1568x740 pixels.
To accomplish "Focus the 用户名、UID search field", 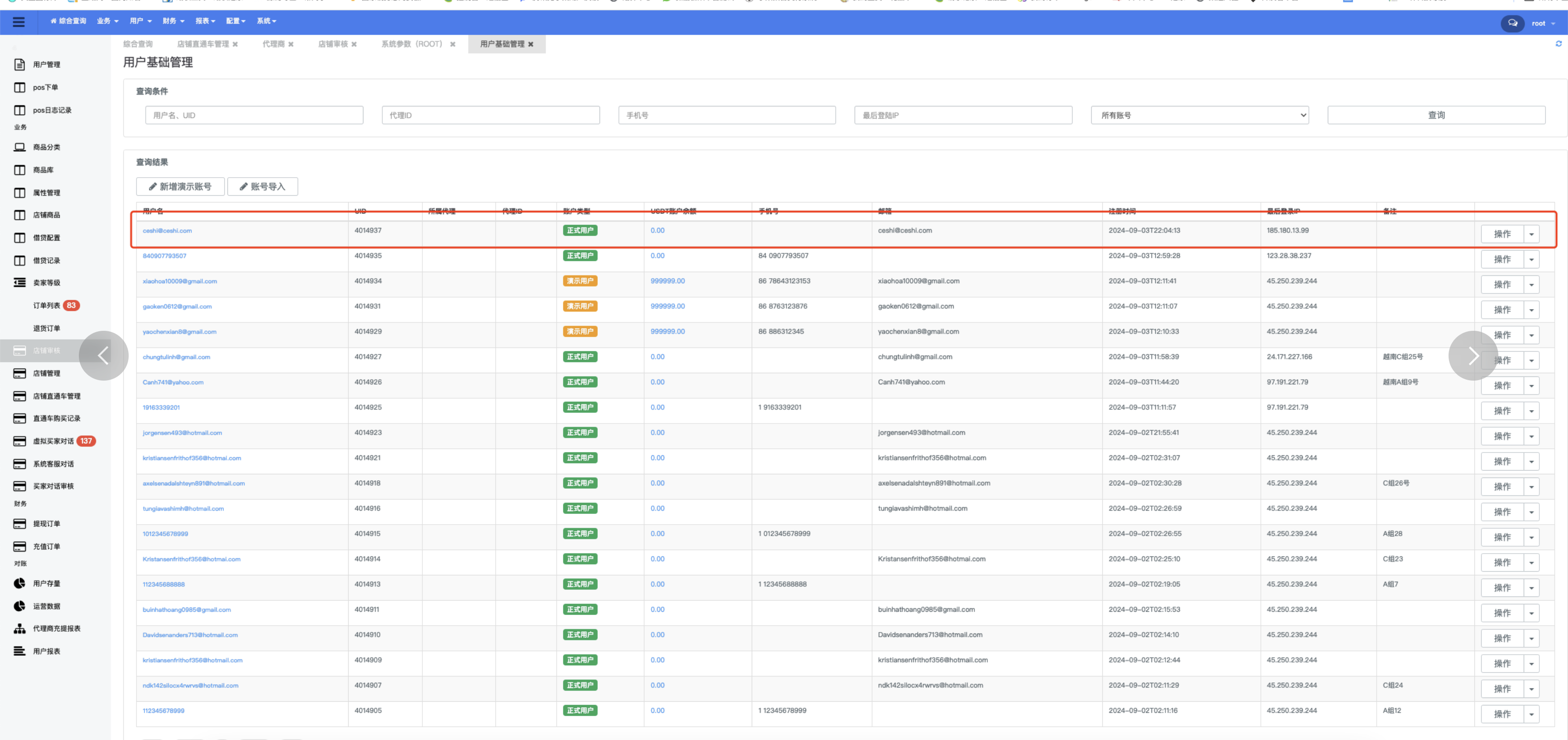I will pyautogui.click(x=255, y=115).
